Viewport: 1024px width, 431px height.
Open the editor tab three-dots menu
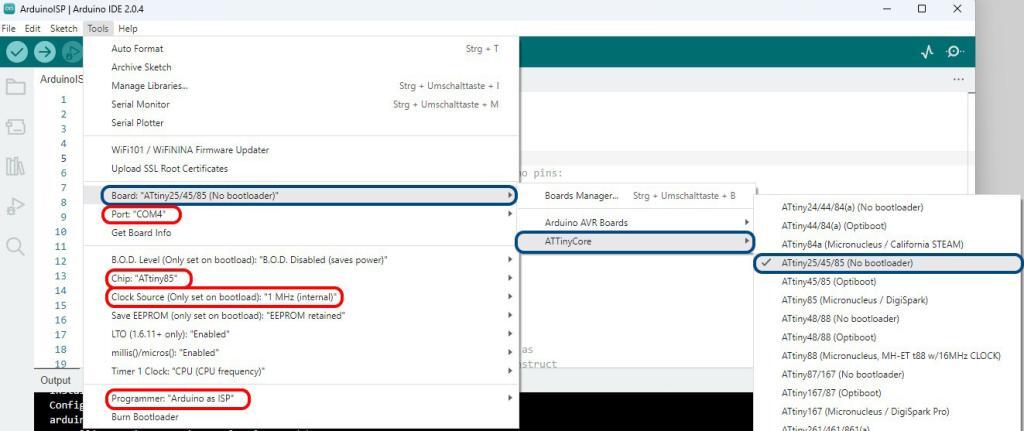point(958,79)
